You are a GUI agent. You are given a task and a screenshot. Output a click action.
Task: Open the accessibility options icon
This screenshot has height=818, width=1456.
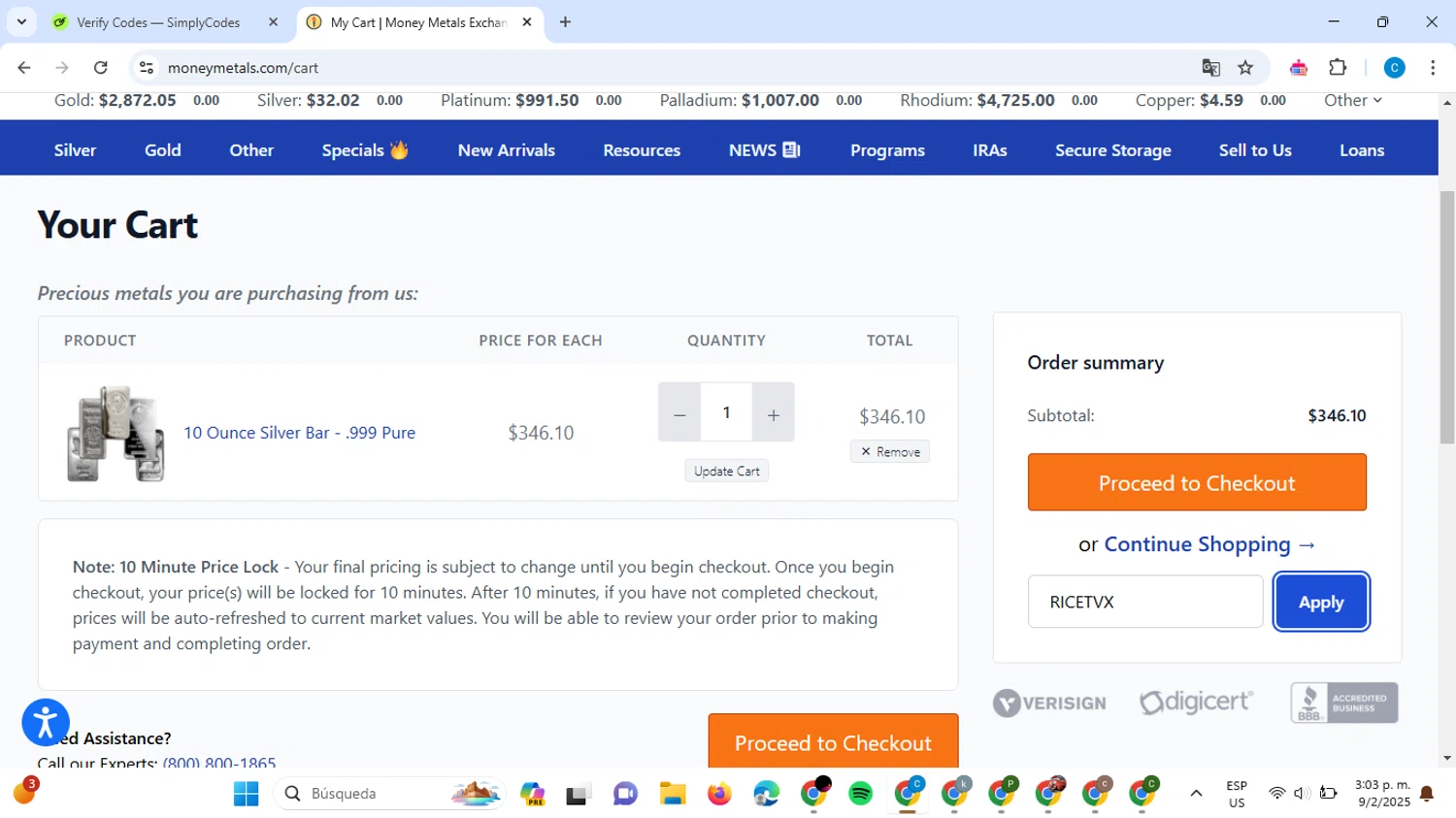(x=46, y=722)
